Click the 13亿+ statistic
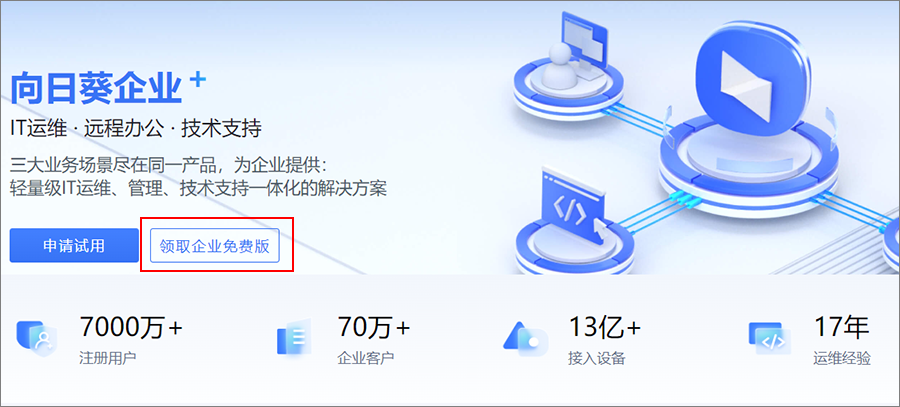Screen dimensions: 900x407 click(604, 327)
